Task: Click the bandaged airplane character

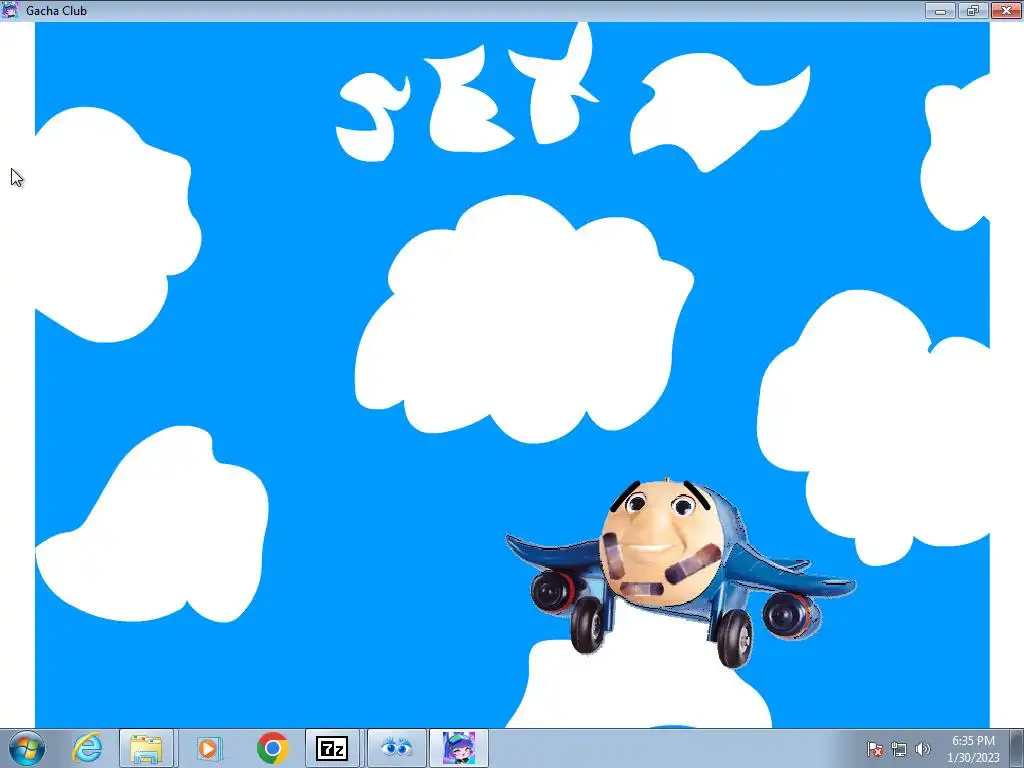Action: coord(679,571)
